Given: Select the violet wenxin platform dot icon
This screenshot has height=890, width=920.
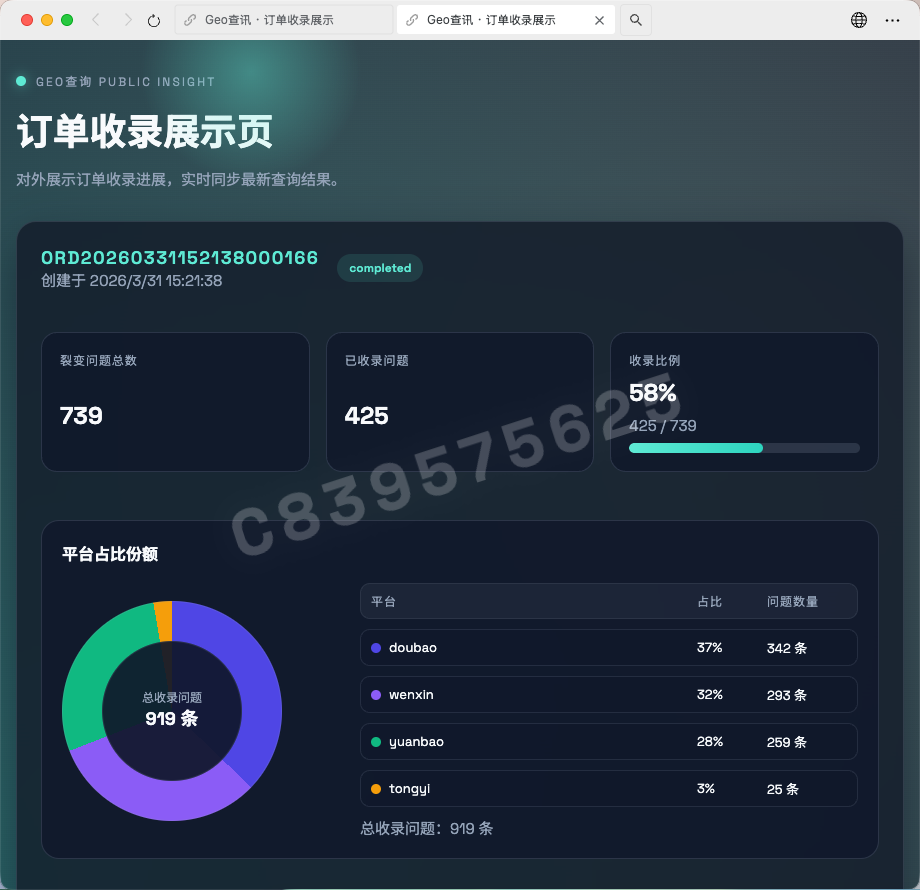Looking at the screenshot, I should click(x=375, y=695).
